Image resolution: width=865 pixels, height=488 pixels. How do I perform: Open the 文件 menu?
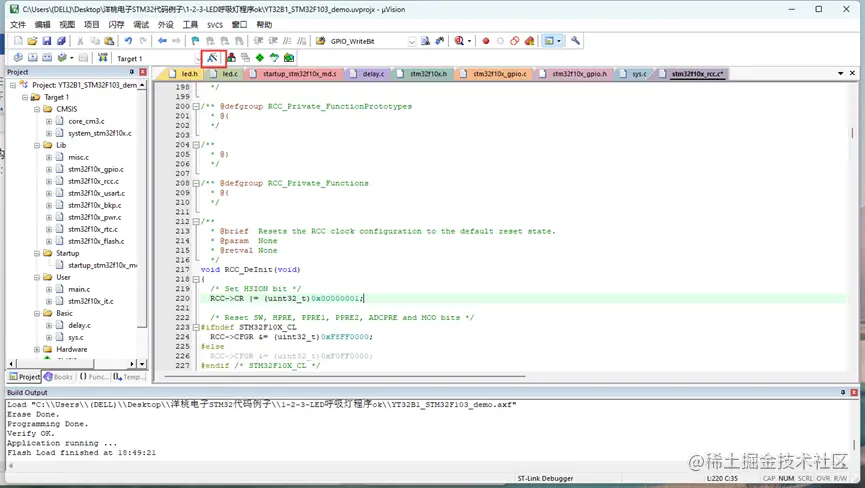point(18,25)
